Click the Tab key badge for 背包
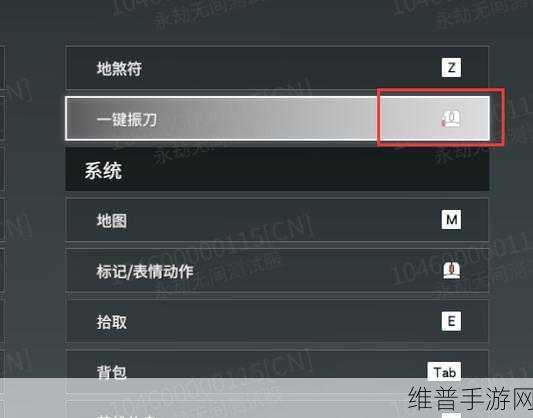The height and width of the screenshot is (418, 533). click(444, 372)
